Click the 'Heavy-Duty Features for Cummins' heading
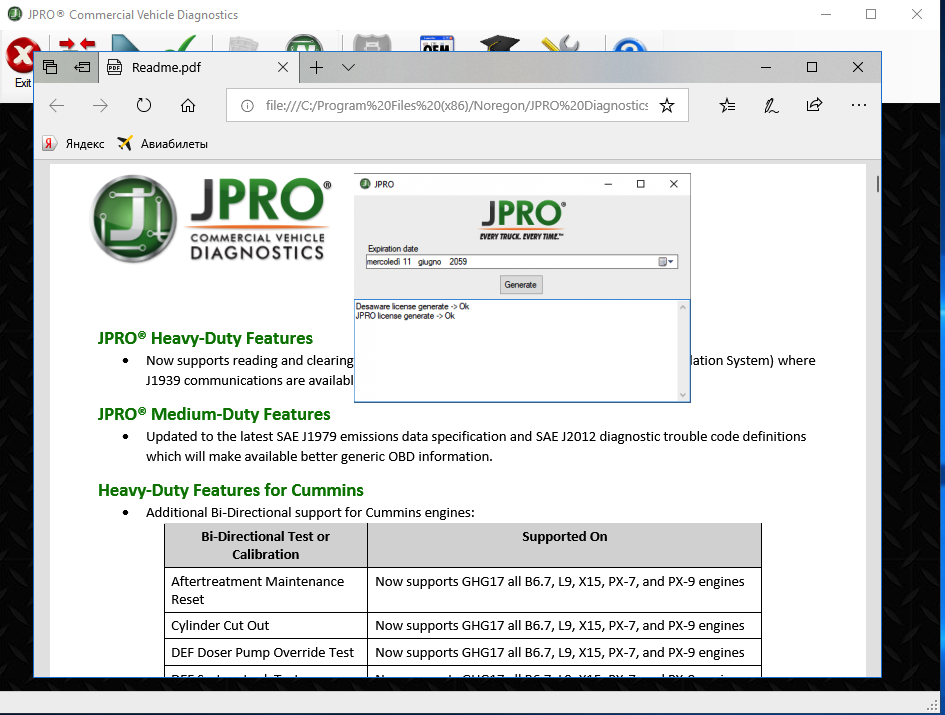The height and width of the screenshot is (715, 945). [231, 490]
